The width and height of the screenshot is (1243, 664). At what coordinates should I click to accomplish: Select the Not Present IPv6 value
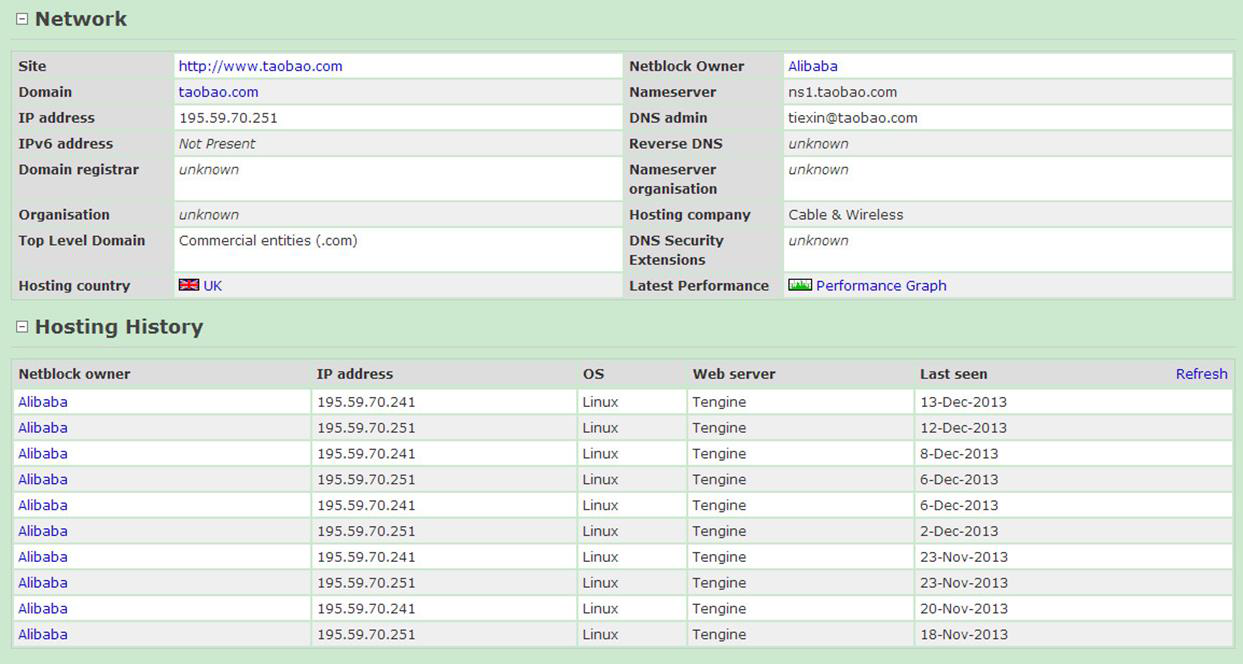click(x=217, y=144)
